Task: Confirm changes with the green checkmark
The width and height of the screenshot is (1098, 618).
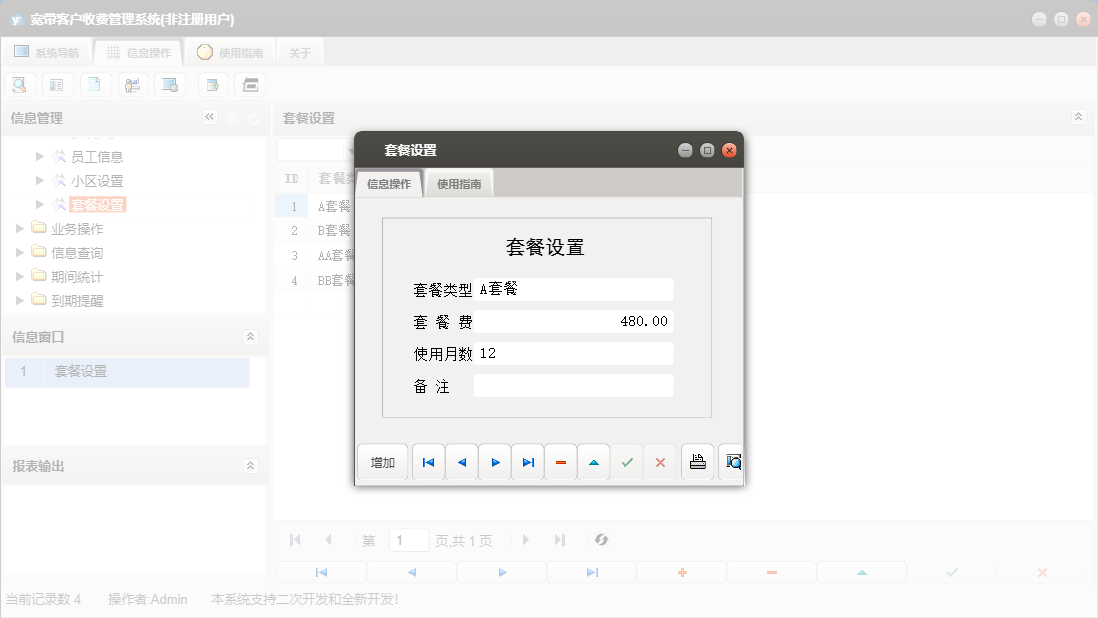Action: [x=627, y=461]
